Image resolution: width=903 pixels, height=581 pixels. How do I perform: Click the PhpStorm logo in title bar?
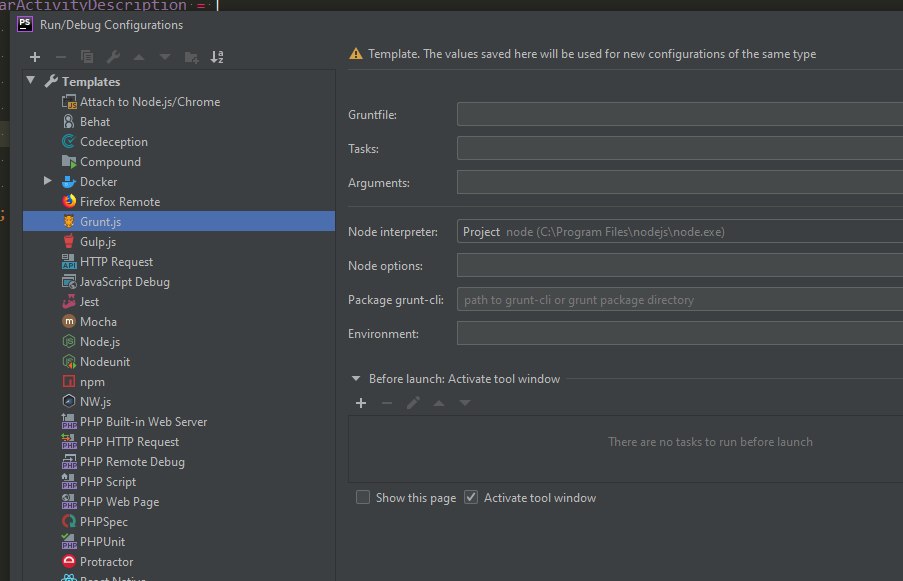pos(25,24)
